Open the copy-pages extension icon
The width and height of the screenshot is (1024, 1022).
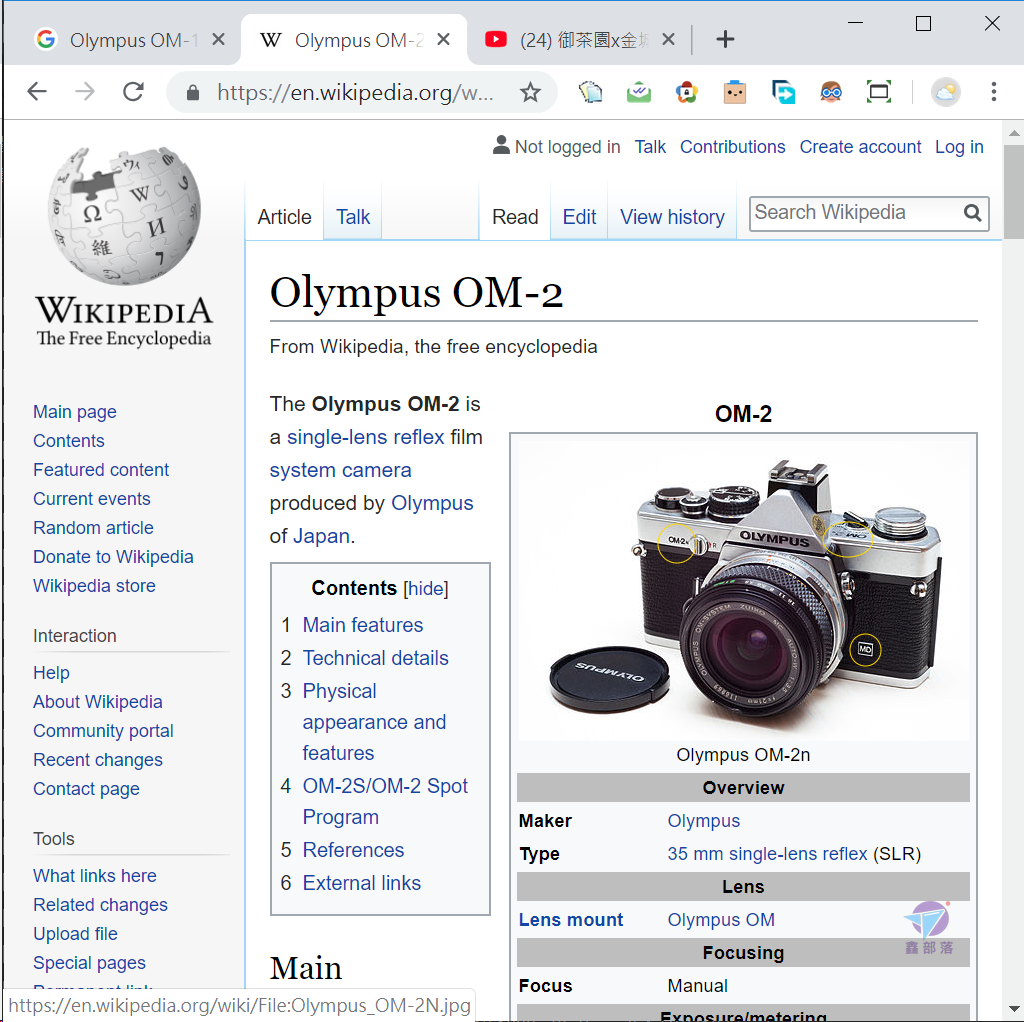(590, 92)
